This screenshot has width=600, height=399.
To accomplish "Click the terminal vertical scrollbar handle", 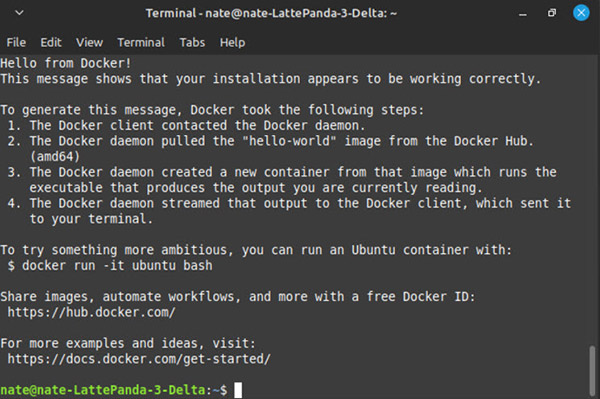I will (592, 370).
